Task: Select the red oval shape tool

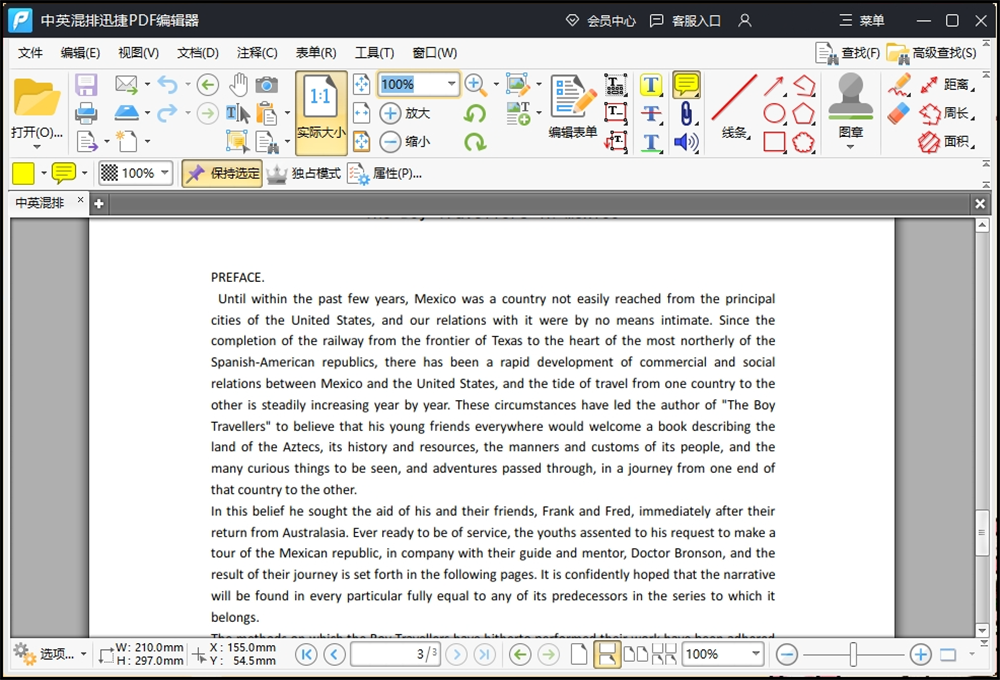Action: tap(774, 114)
